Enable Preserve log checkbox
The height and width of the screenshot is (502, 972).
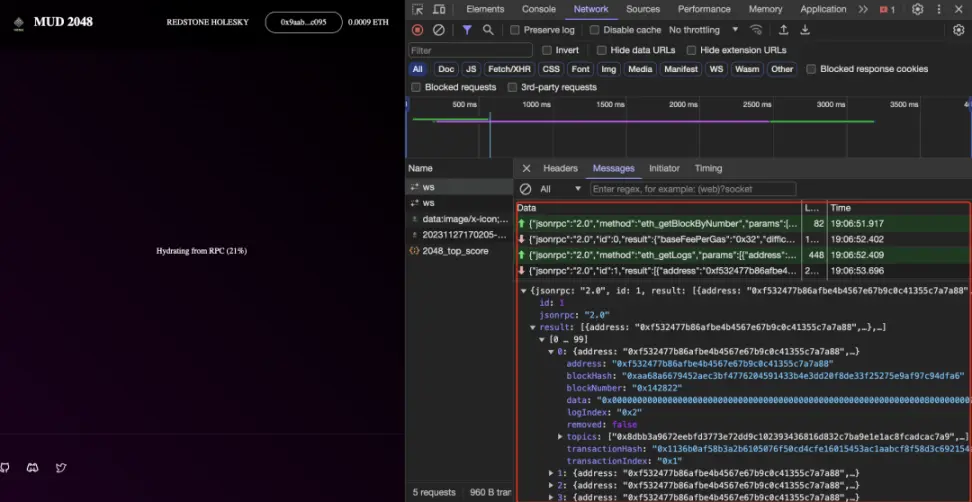pos(515,30)
